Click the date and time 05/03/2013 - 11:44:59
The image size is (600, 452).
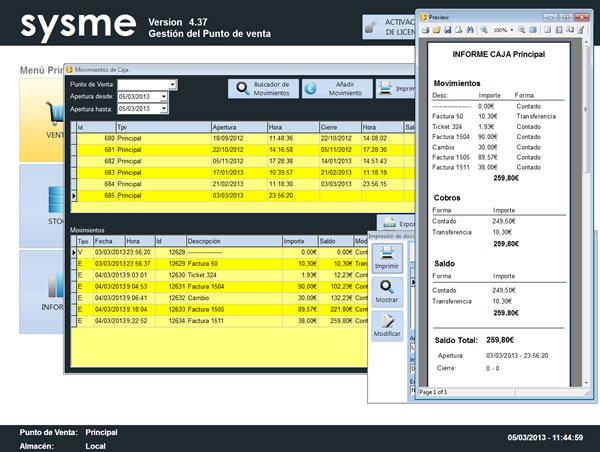click(545, 437)
